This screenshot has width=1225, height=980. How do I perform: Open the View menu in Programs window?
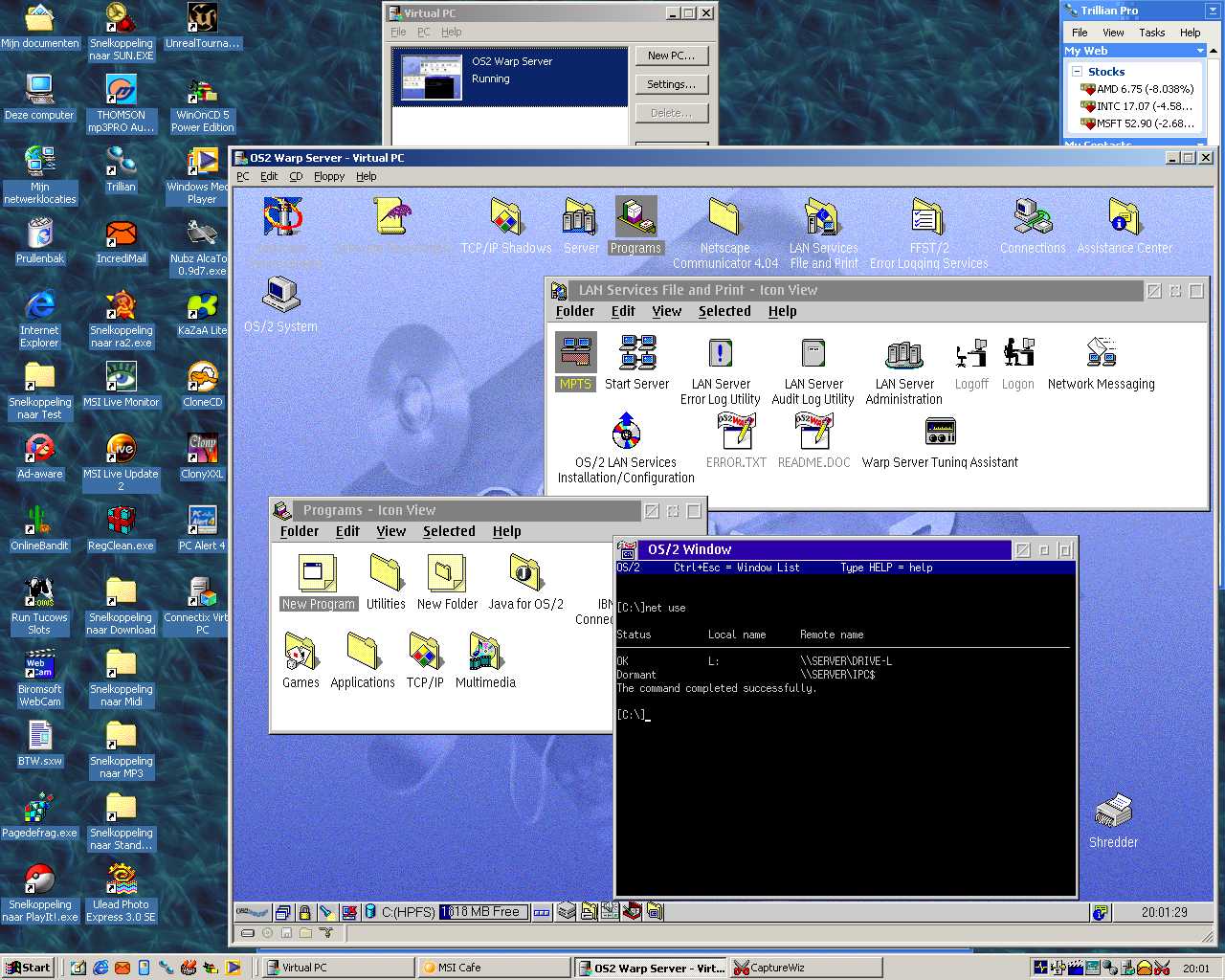[390, 531]
